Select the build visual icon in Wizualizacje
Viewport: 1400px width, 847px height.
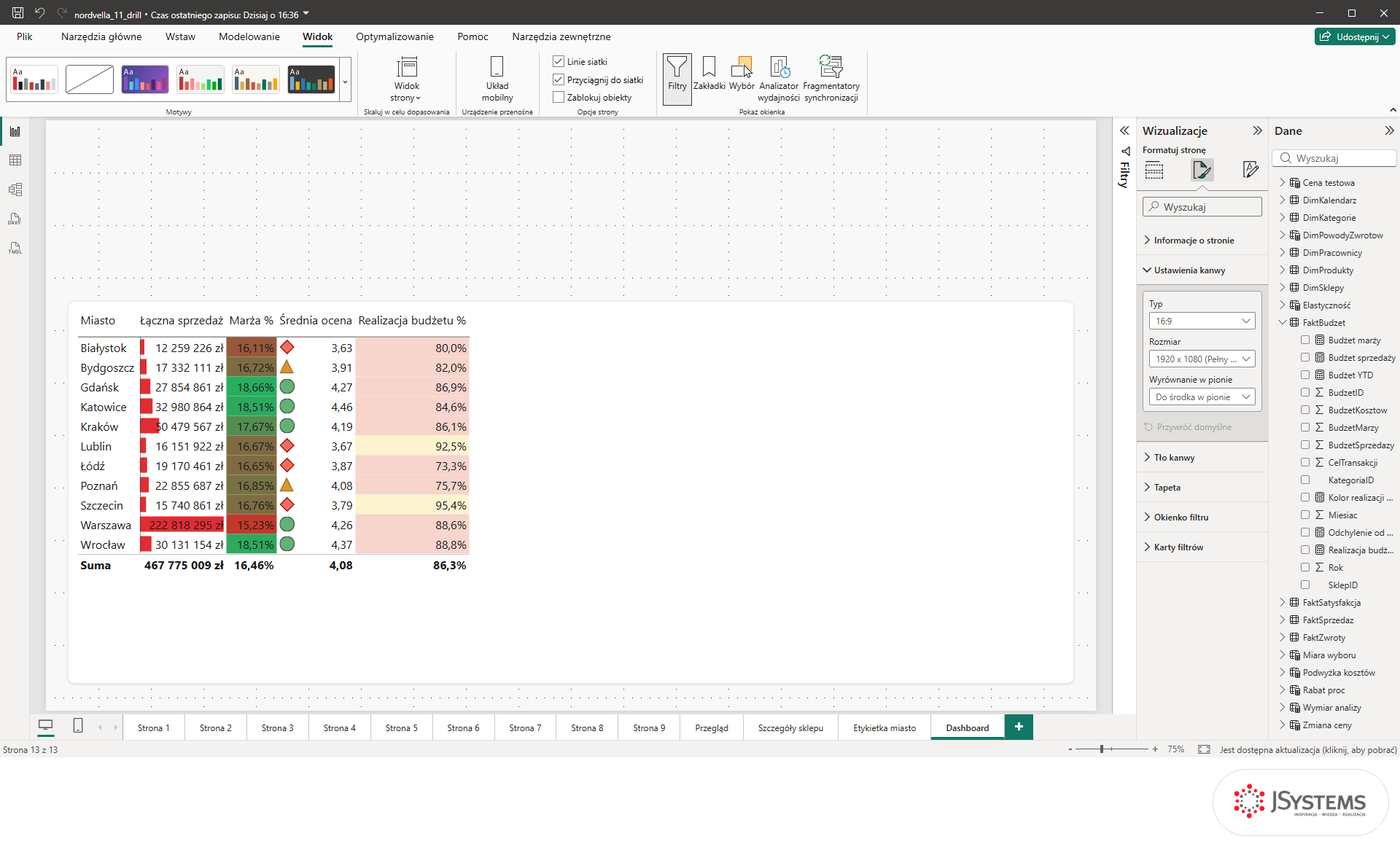(x=1154, y=171)
